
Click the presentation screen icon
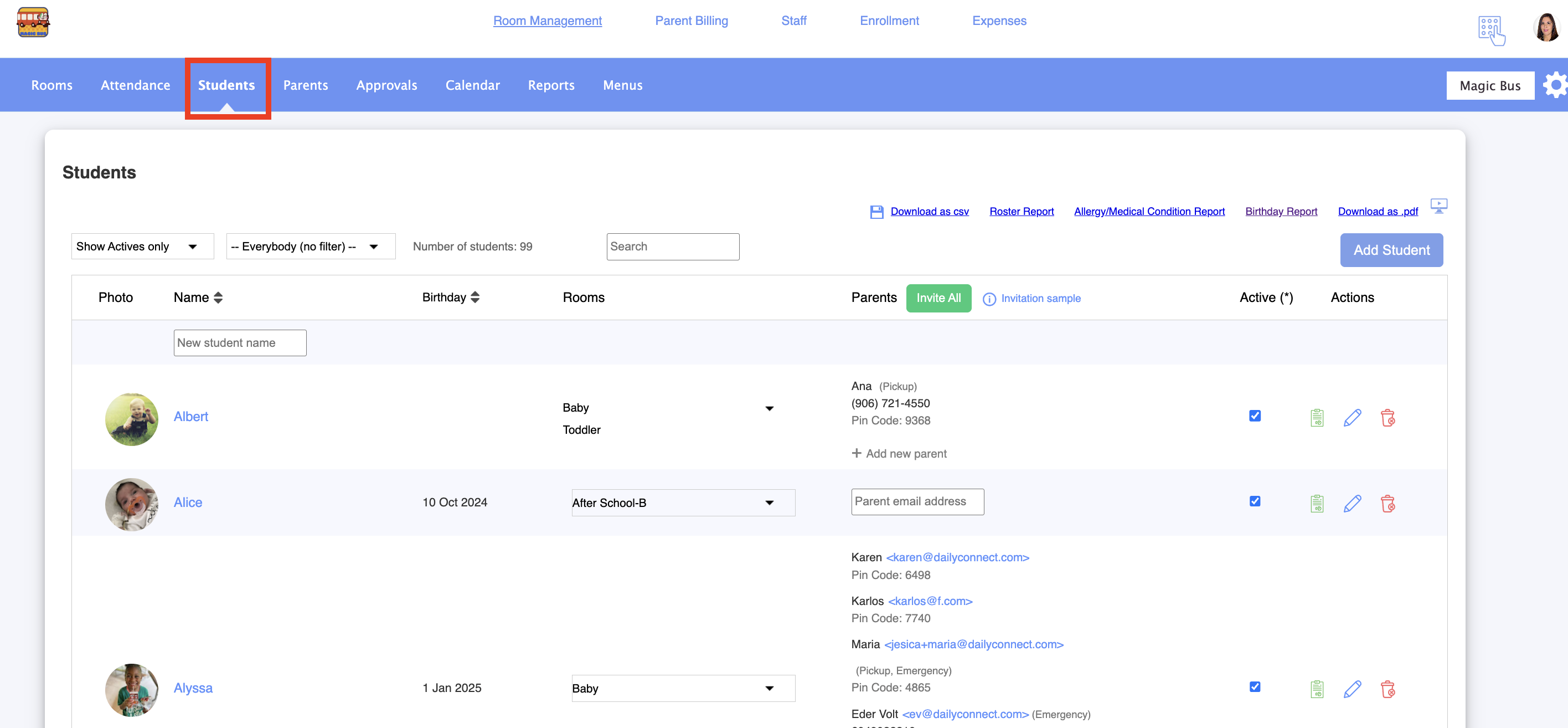[1438, 206]
